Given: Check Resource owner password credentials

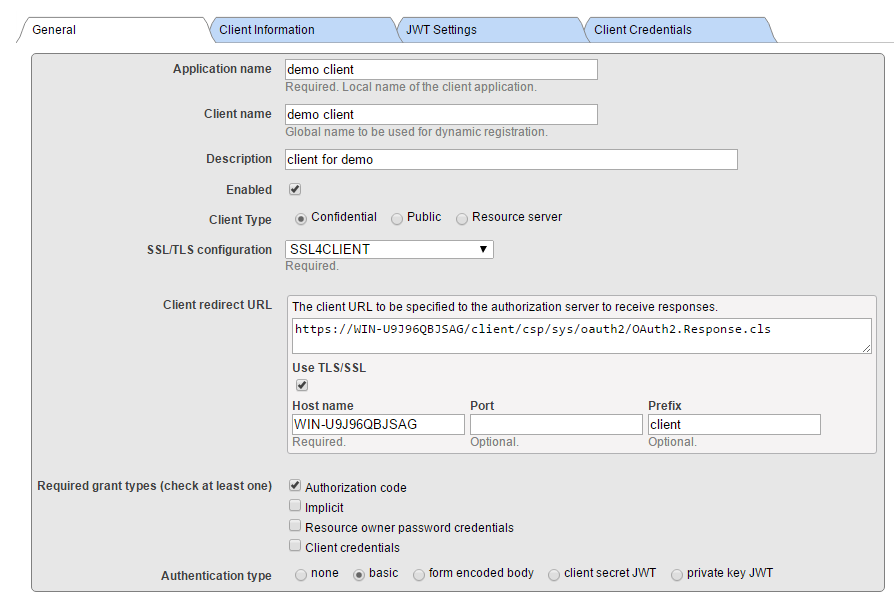Looking at the screenshot, I should 295,526.
